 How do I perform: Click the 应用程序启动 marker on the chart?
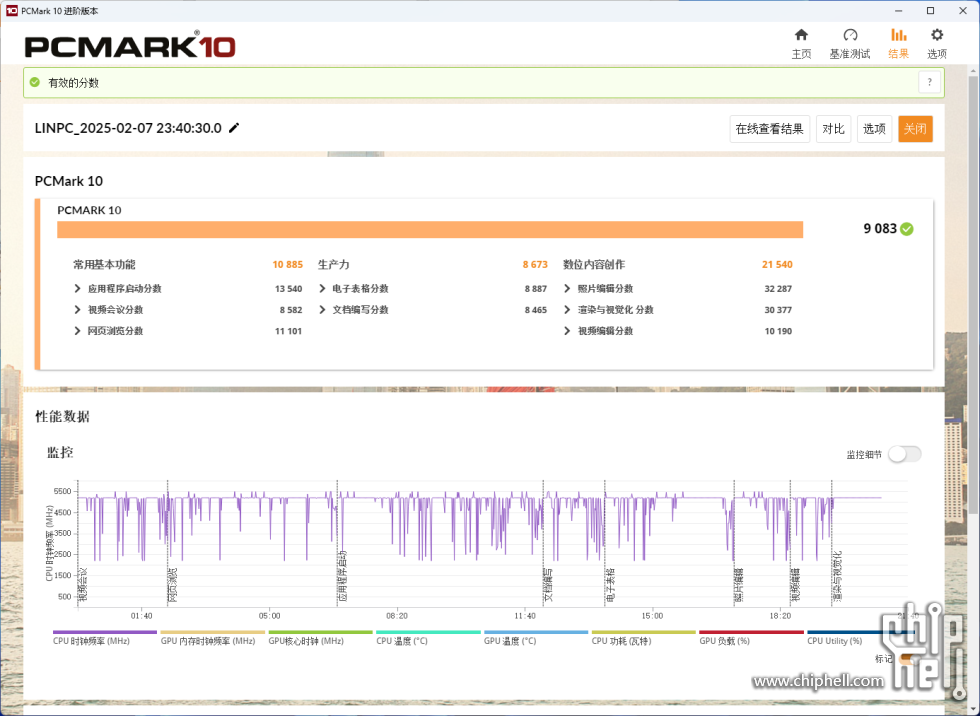pos(342,577)
